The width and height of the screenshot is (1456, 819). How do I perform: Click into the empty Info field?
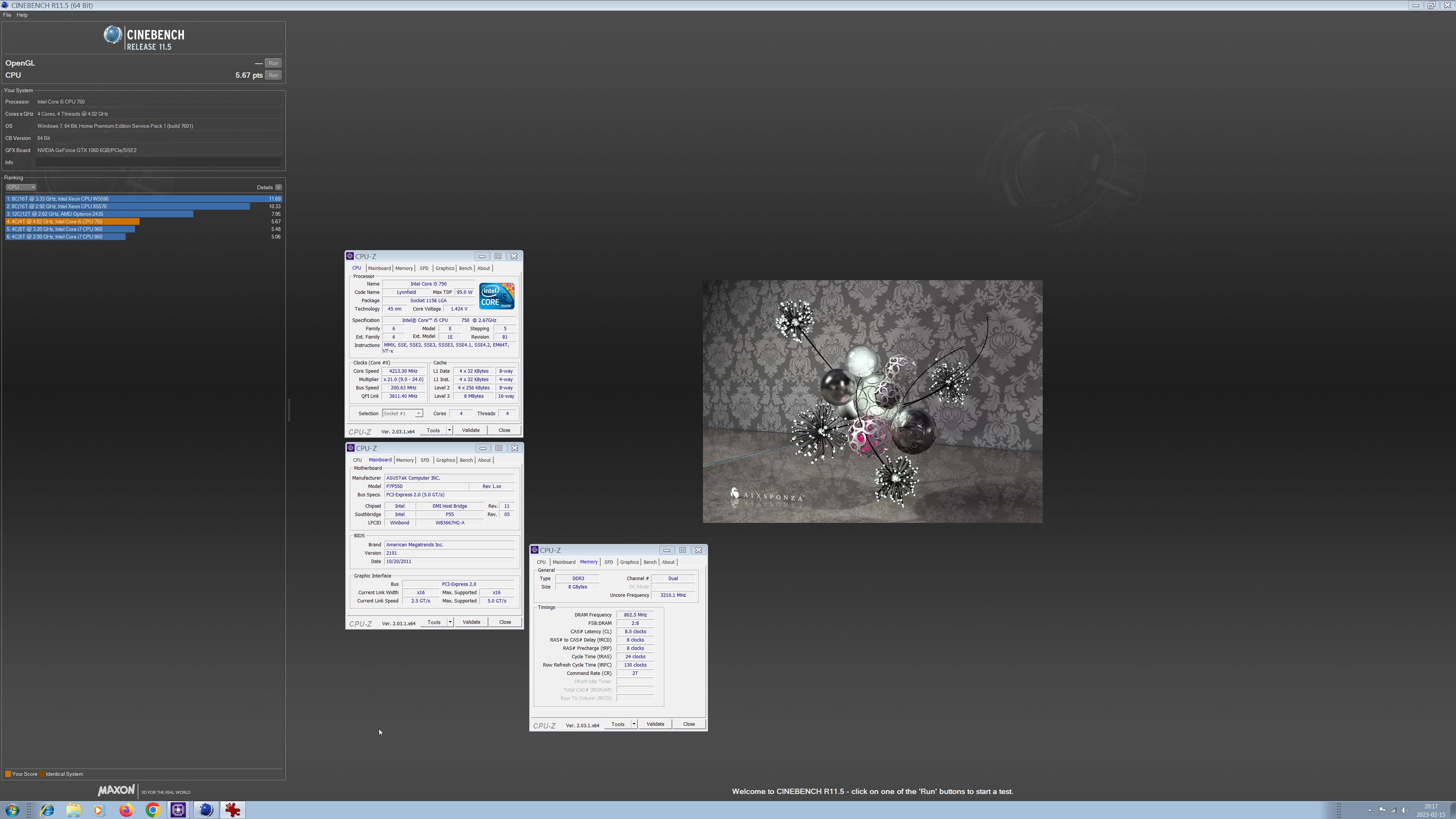coord(158,162)
